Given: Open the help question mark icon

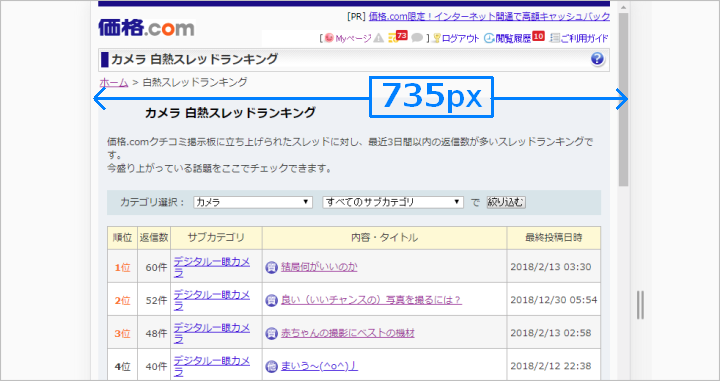Looking at the screenshot, I should tap(597, 59).
